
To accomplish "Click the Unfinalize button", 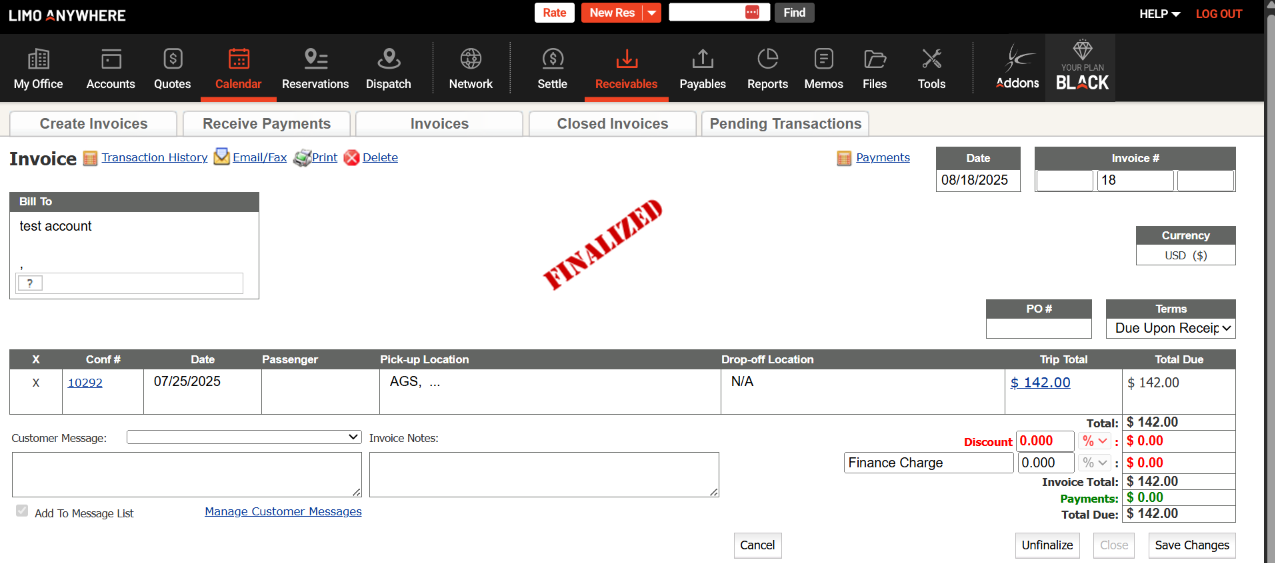I will (x=1046, y=545).
